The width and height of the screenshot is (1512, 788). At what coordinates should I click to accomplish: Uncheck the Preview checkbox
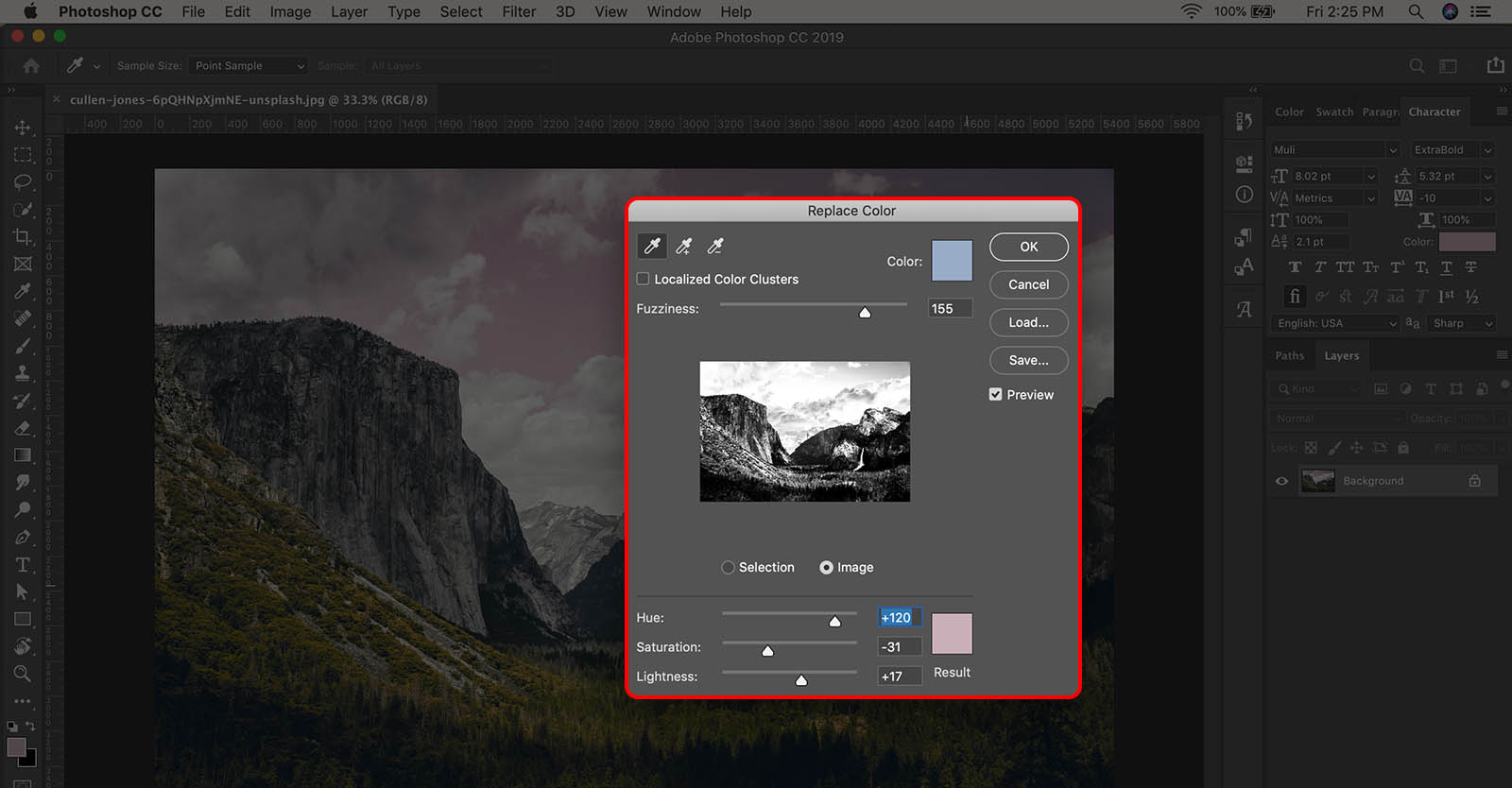[995, 395]
